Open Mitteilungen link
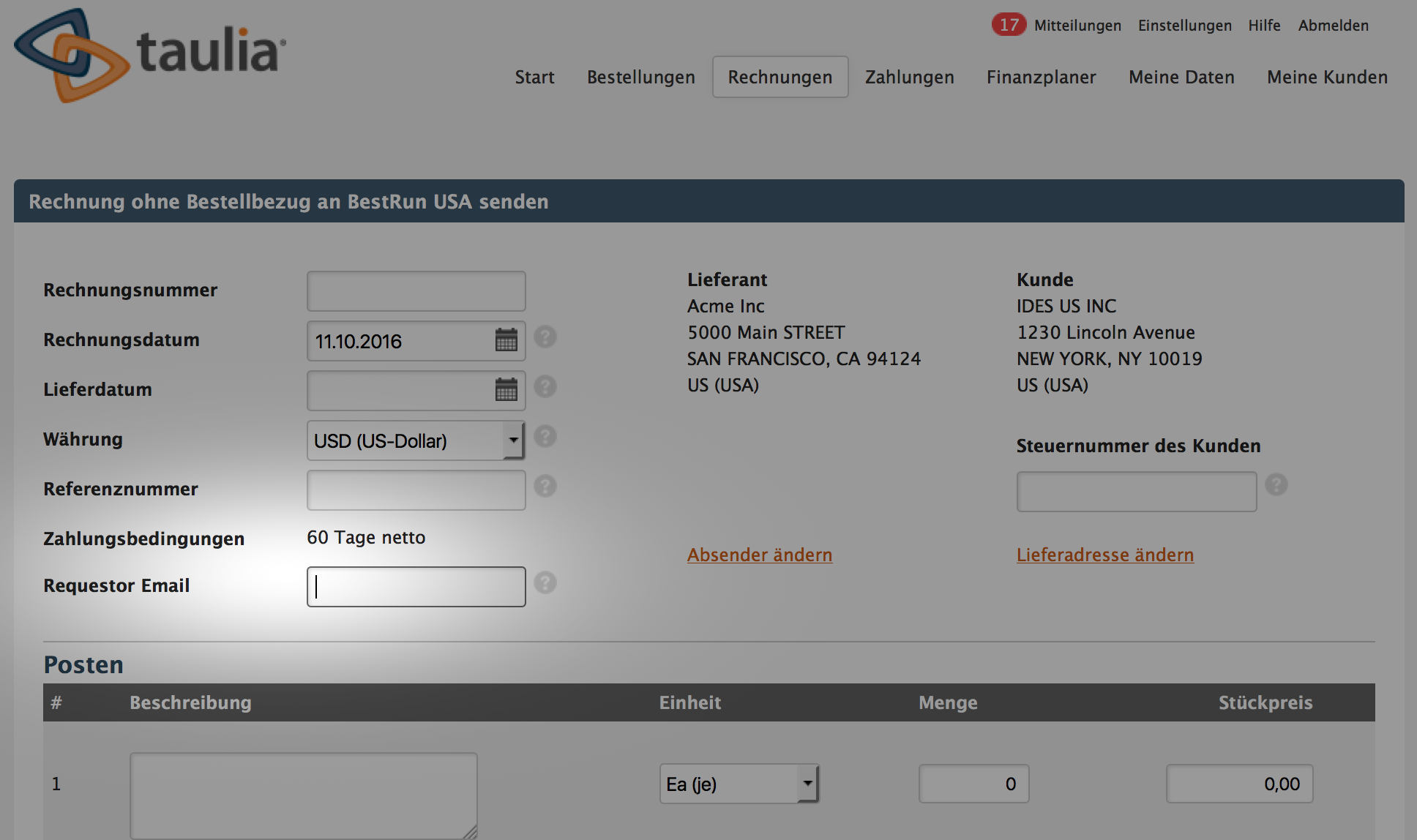 1077,26
